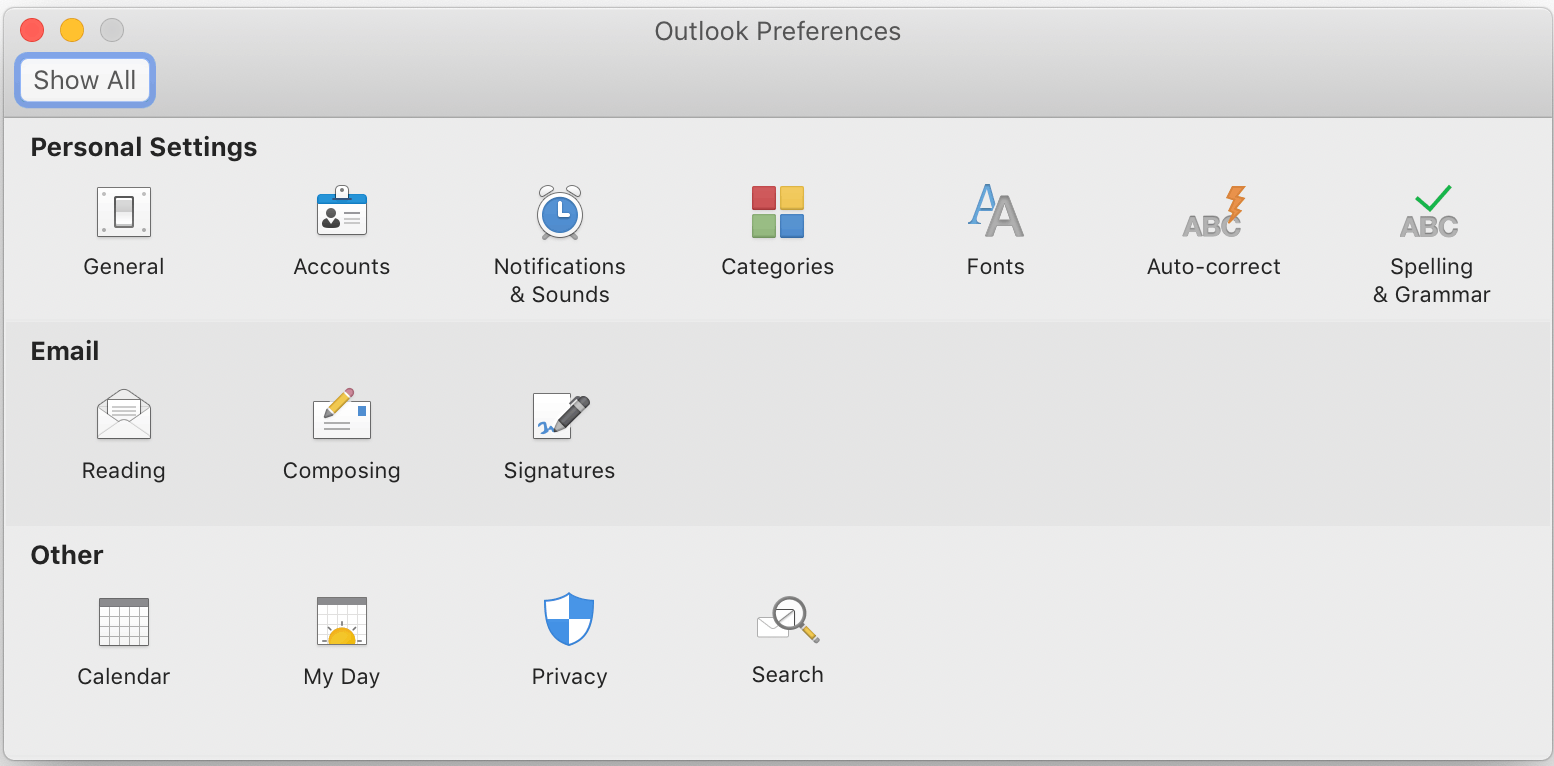Open the Categories color squares icon
The width and height of the screenshot is (1554, 766).
(x=778, y=212)
